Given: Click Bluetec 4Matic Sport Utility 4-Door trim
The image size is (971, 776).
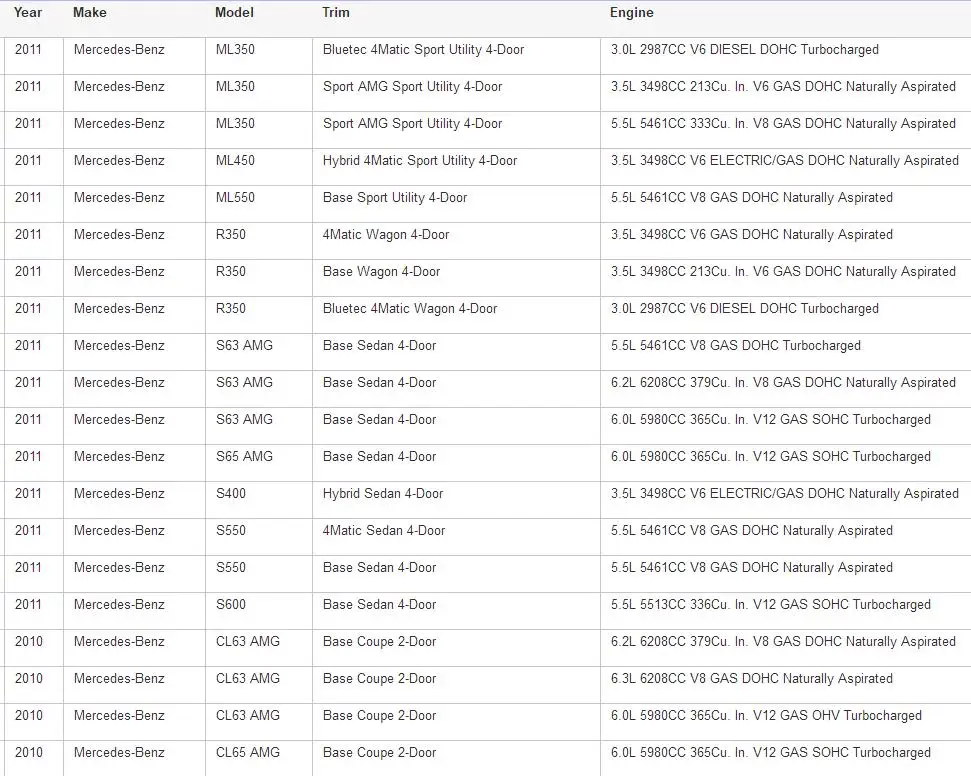Looking at the screenshot, I should point(424,50).
